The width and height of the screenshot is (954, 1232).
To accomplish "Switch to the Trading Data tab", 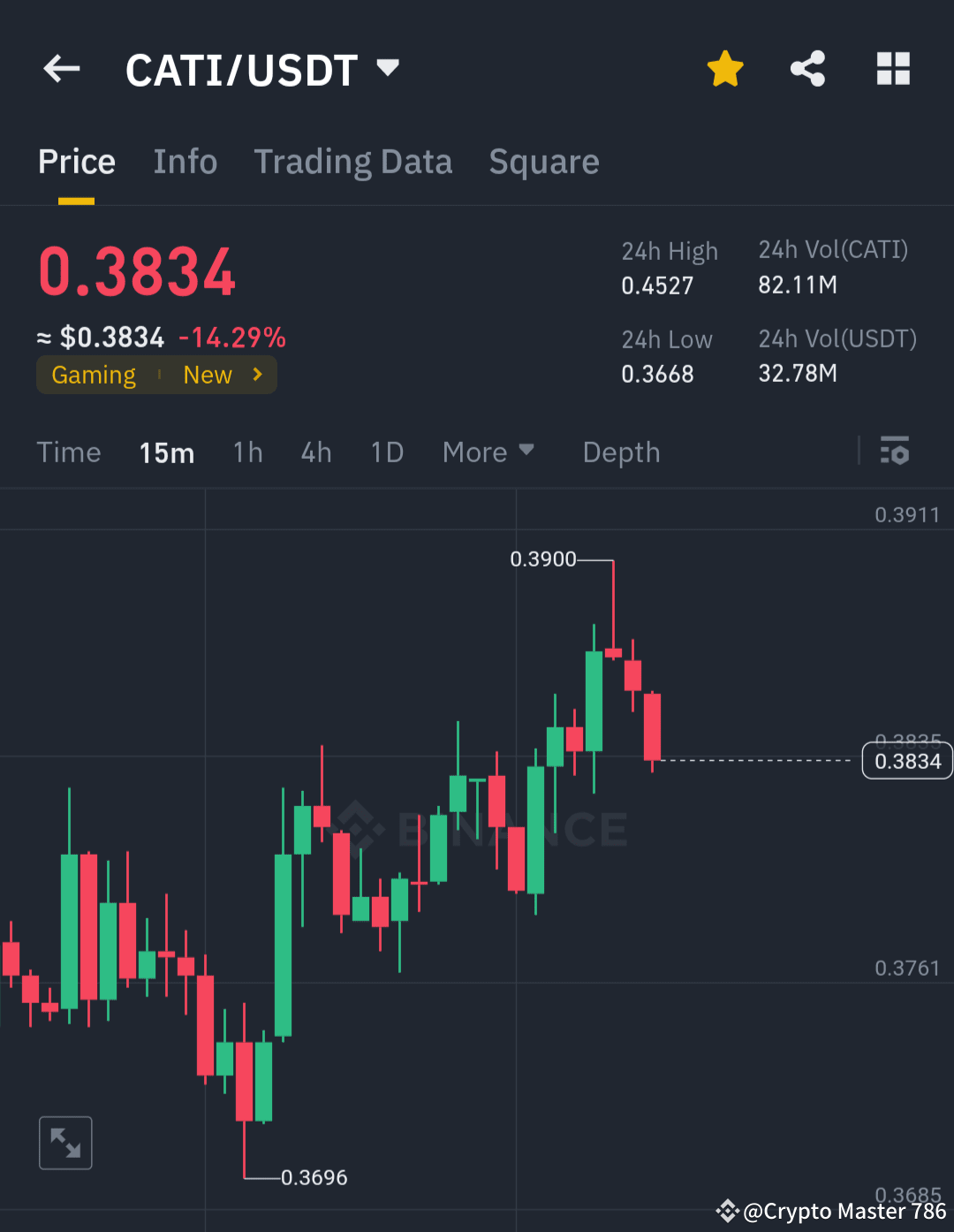I will pyautogui.click(x=353, y=161).
